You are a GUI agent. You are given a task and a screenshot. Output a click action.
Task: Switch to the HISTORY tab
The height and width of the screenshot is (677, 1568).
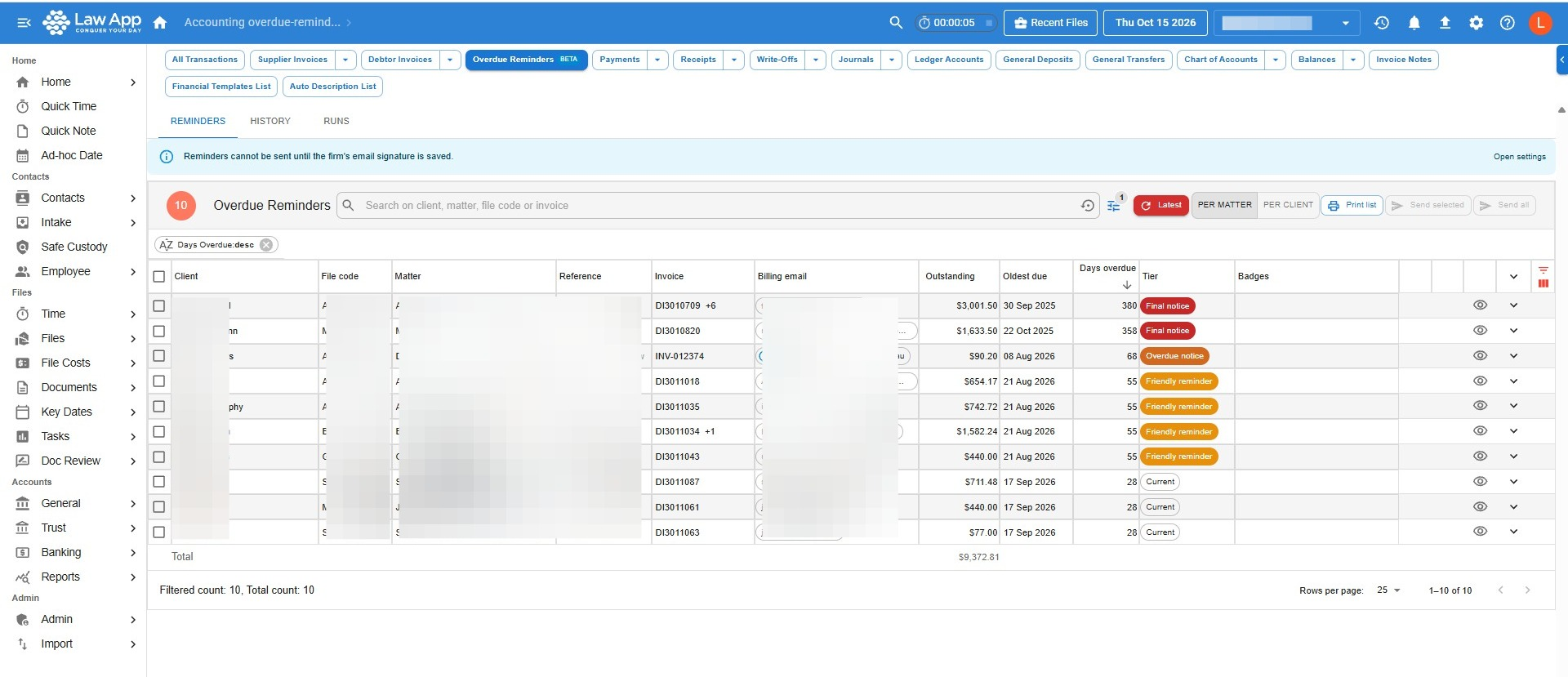tap(270, 121)
